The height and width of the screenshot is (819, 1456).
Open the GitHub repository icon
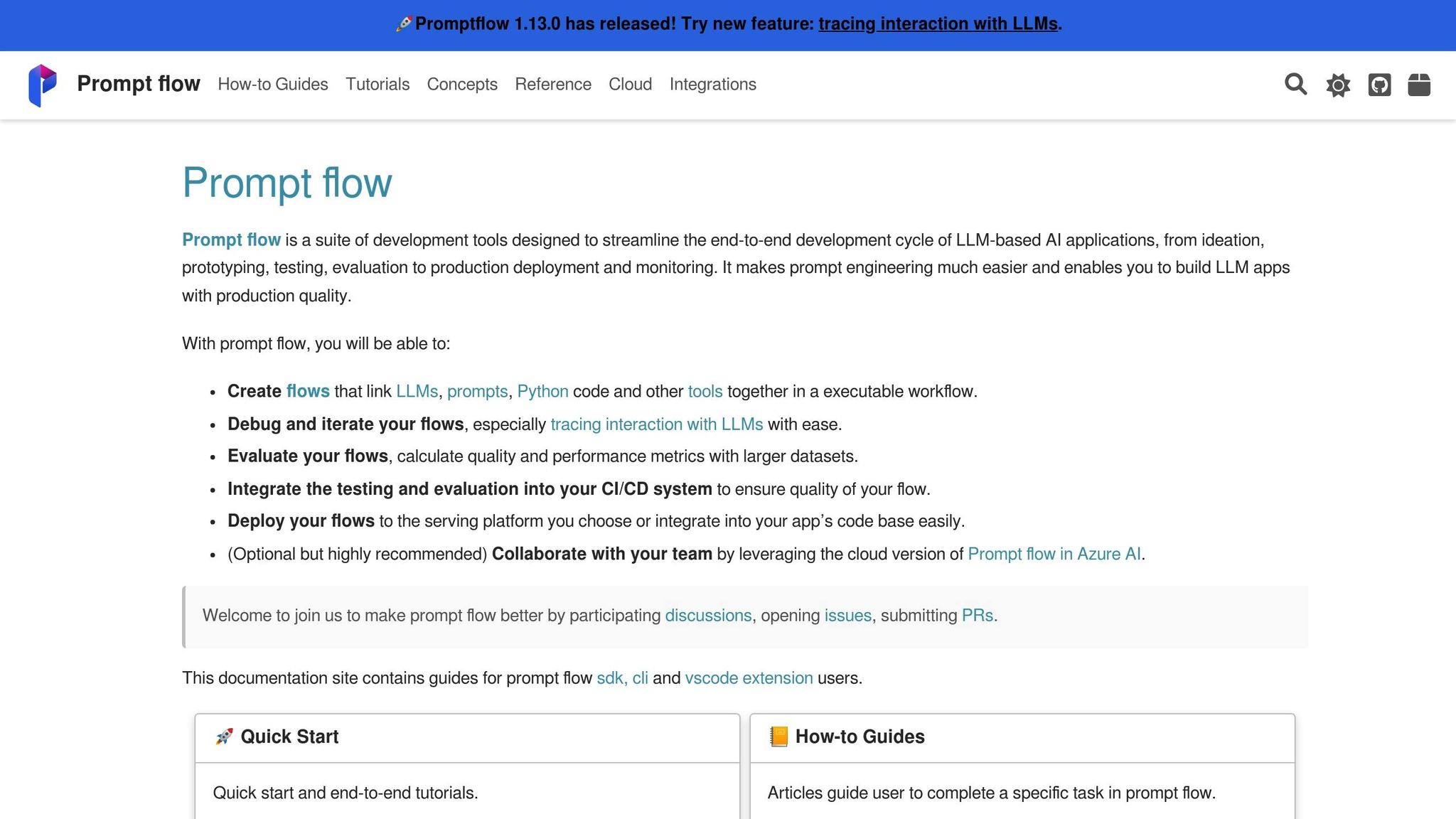point(1378,85)
